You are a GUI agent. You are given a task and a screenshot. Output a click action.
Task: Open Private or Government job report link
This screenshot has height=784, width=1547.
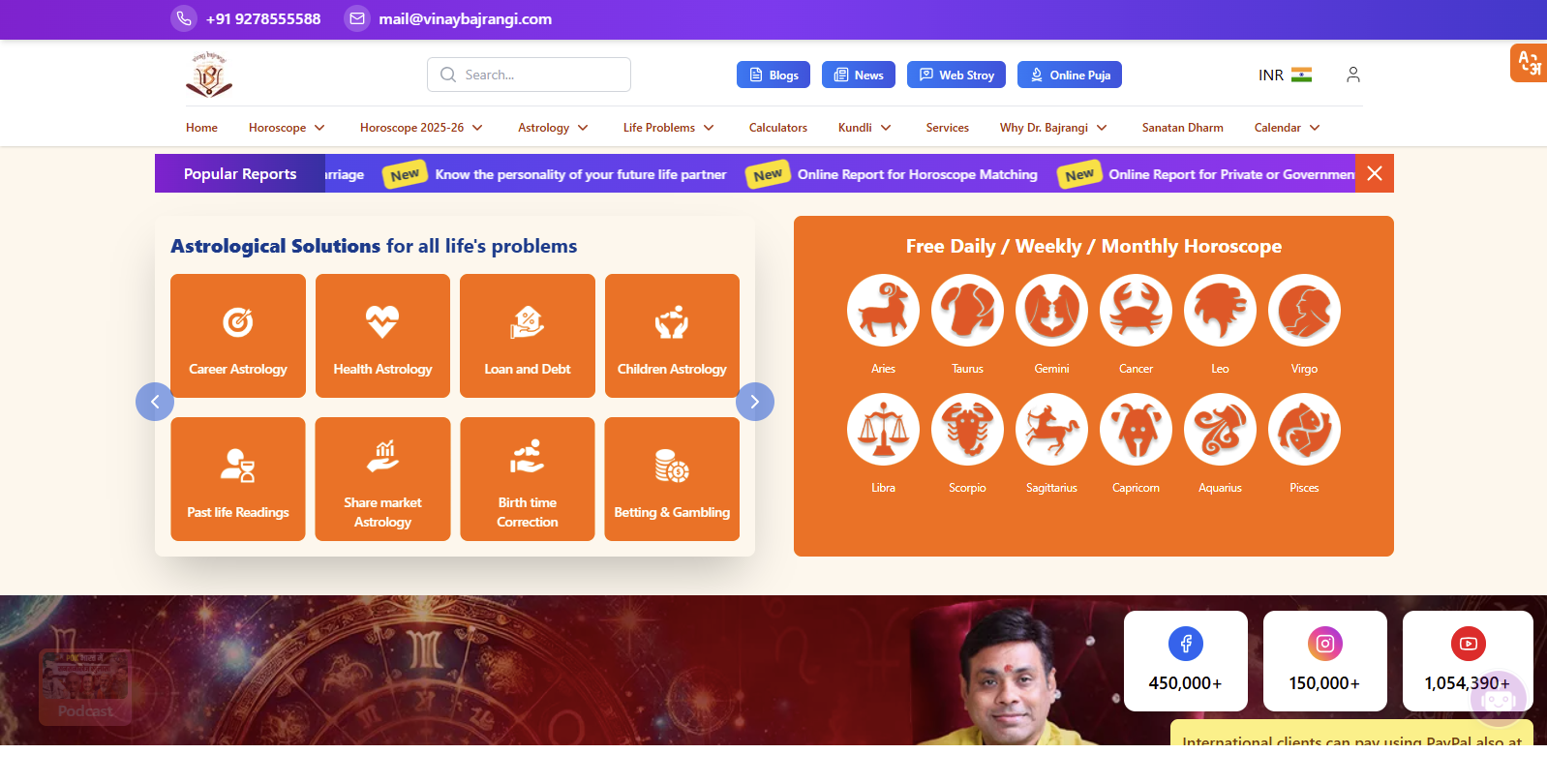(x=1231, y=174)
